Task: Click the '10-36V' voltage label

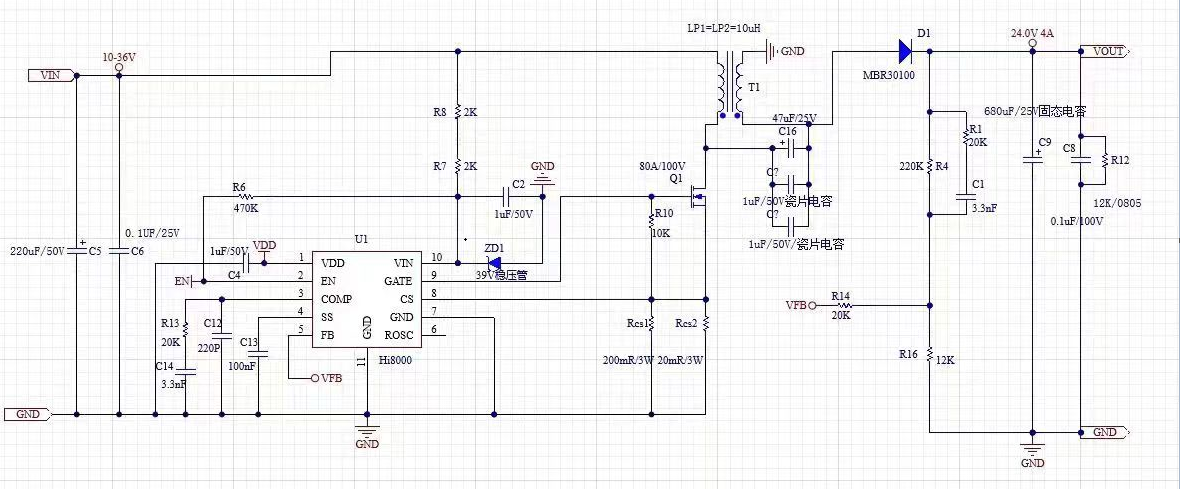Action: click(x=119, y=57)
